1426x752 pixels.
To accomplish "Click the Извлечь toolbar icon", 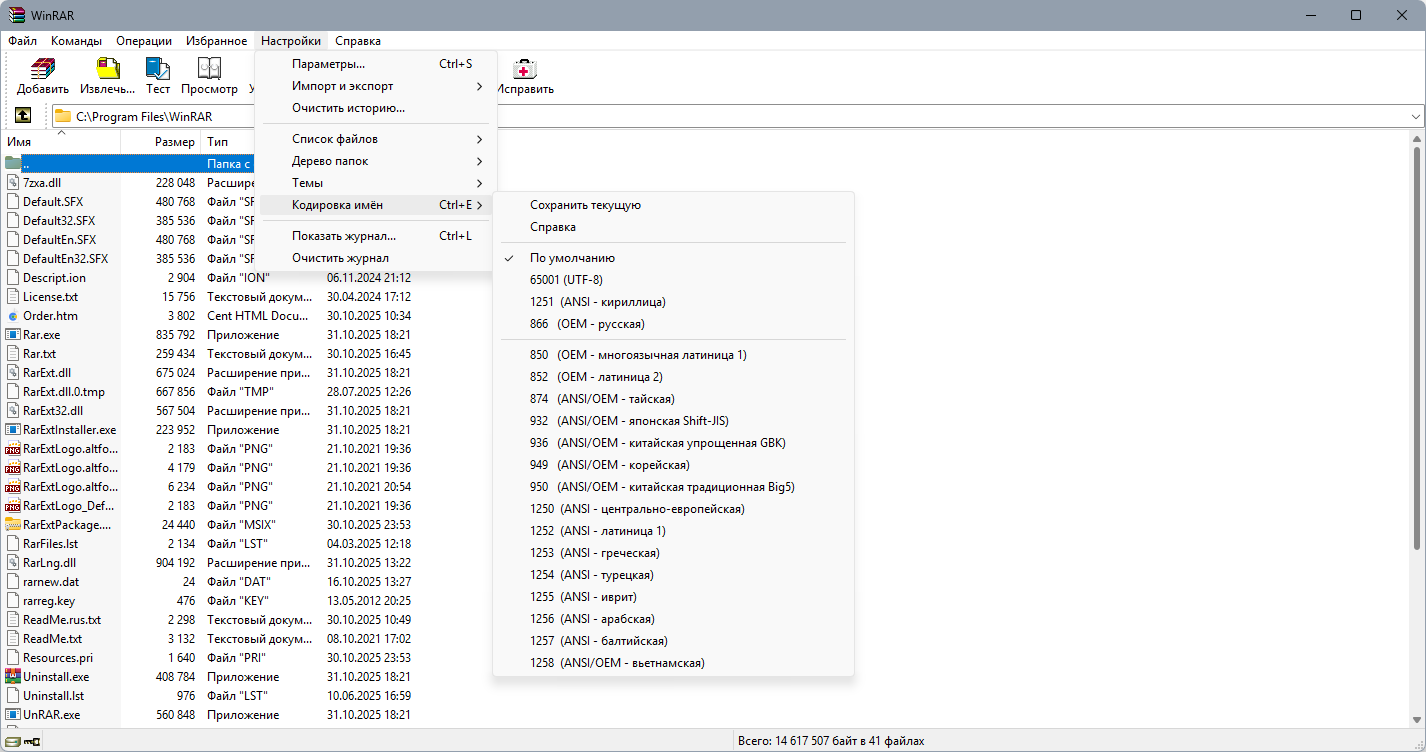I will [x=107, y=69].
